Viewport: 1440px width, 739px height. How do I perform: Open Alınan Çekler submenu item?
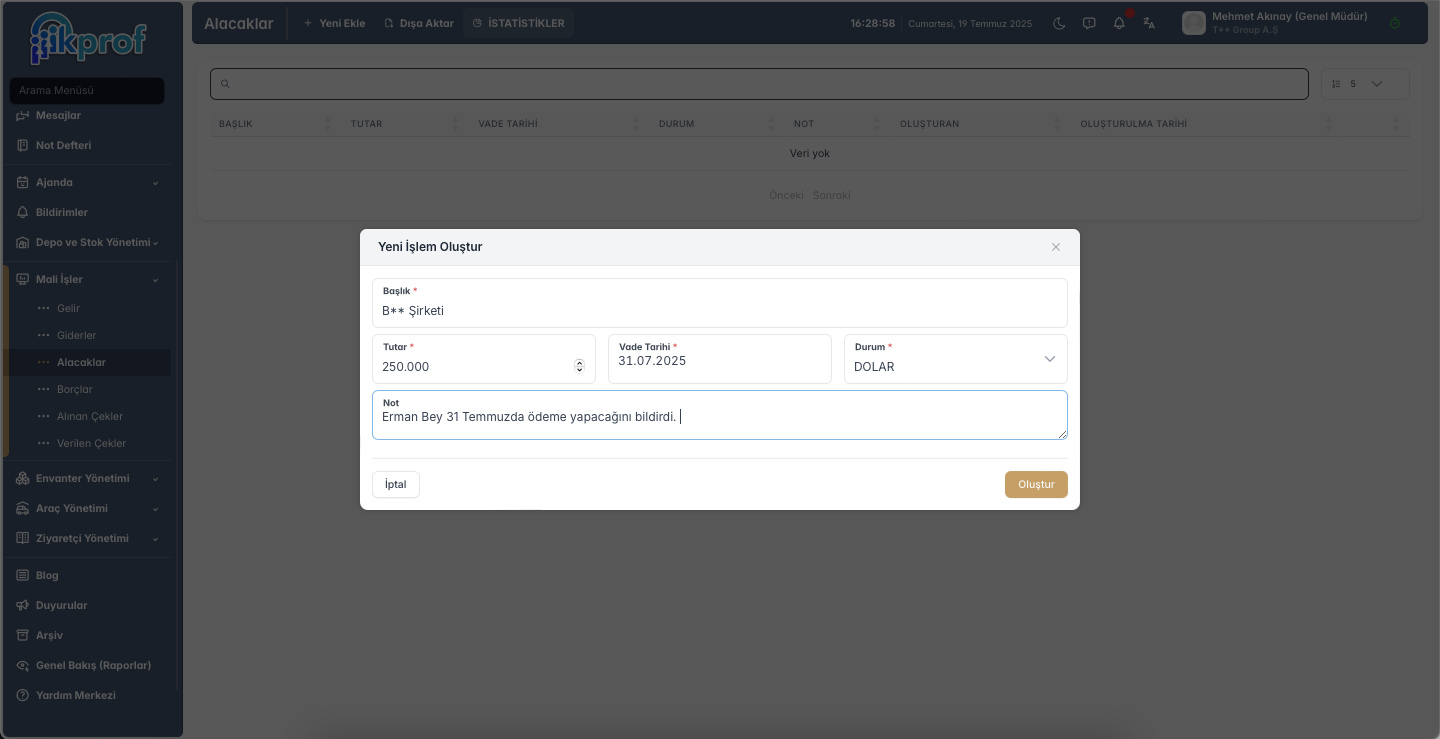pos(90,416)
